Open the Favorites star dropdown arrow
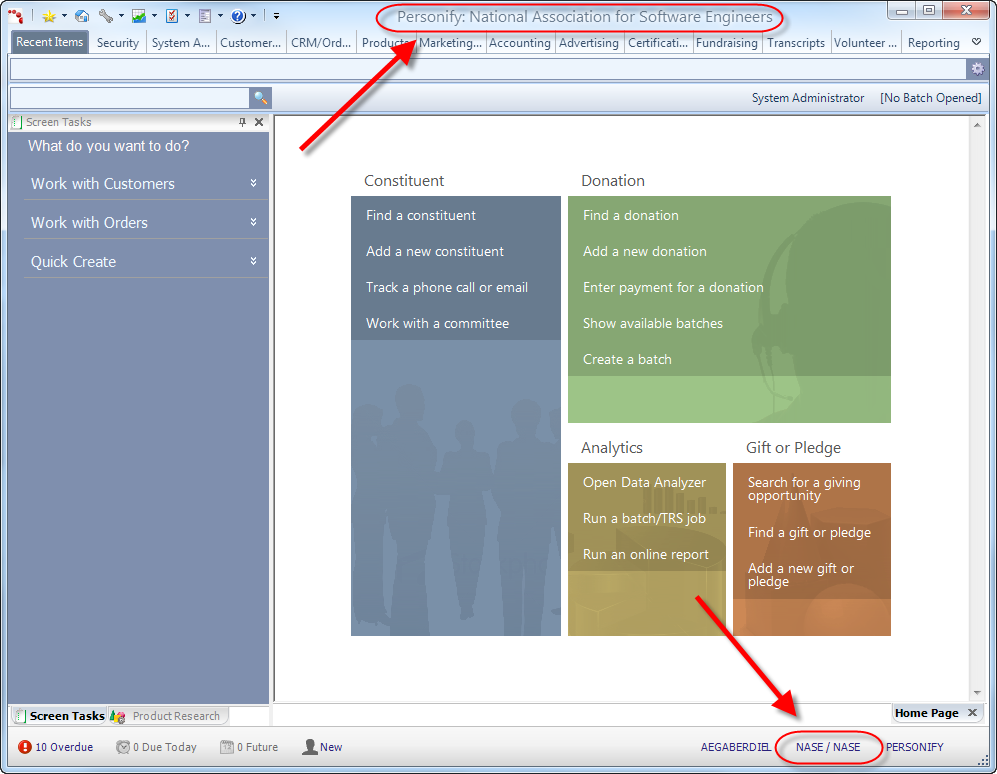The height and width of the screenshot is (774, 997). click(x=64, y=16)
